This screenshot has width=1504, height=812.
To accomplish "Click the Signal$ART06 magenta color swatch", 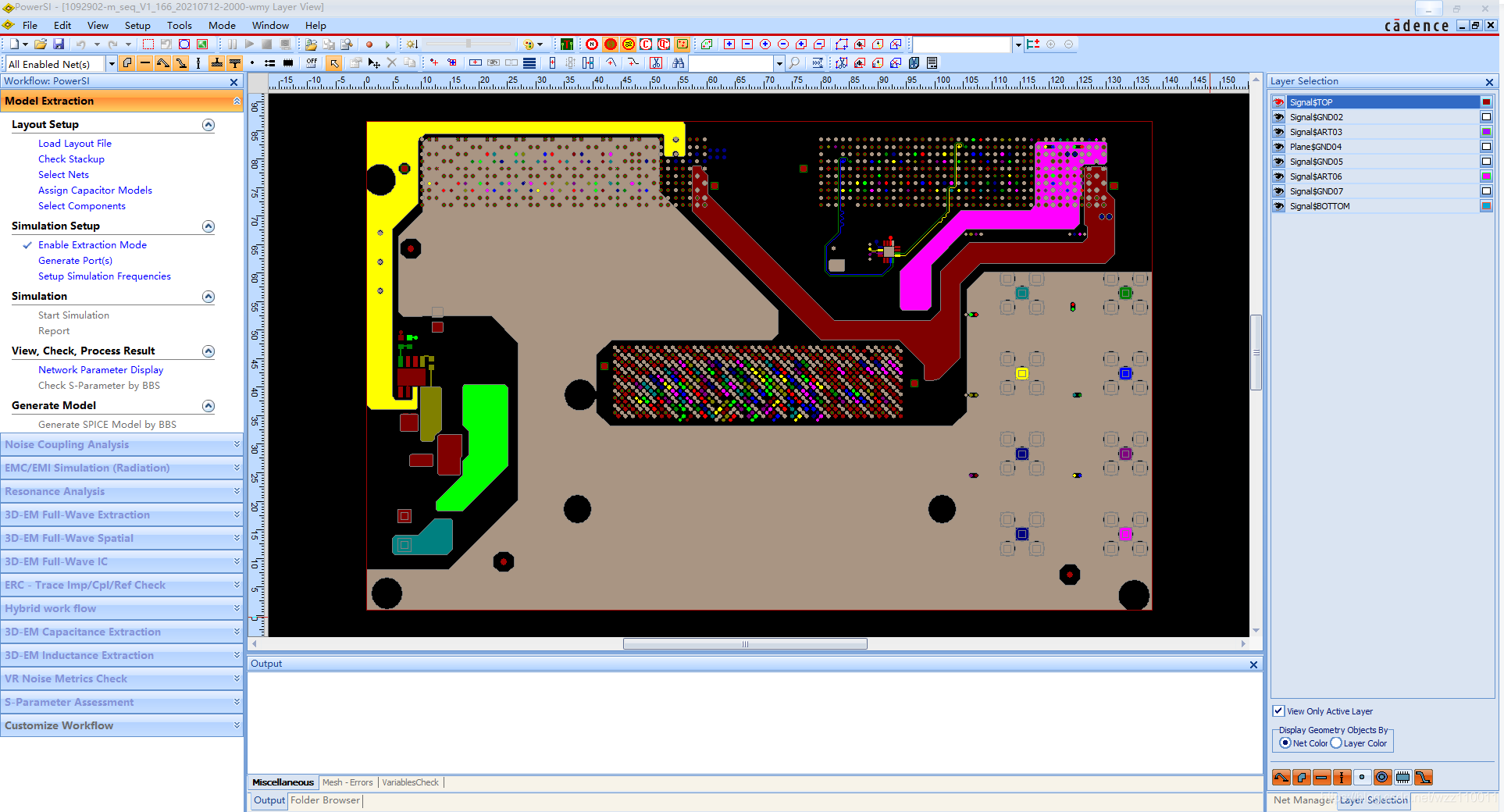I will point(1486,176).
